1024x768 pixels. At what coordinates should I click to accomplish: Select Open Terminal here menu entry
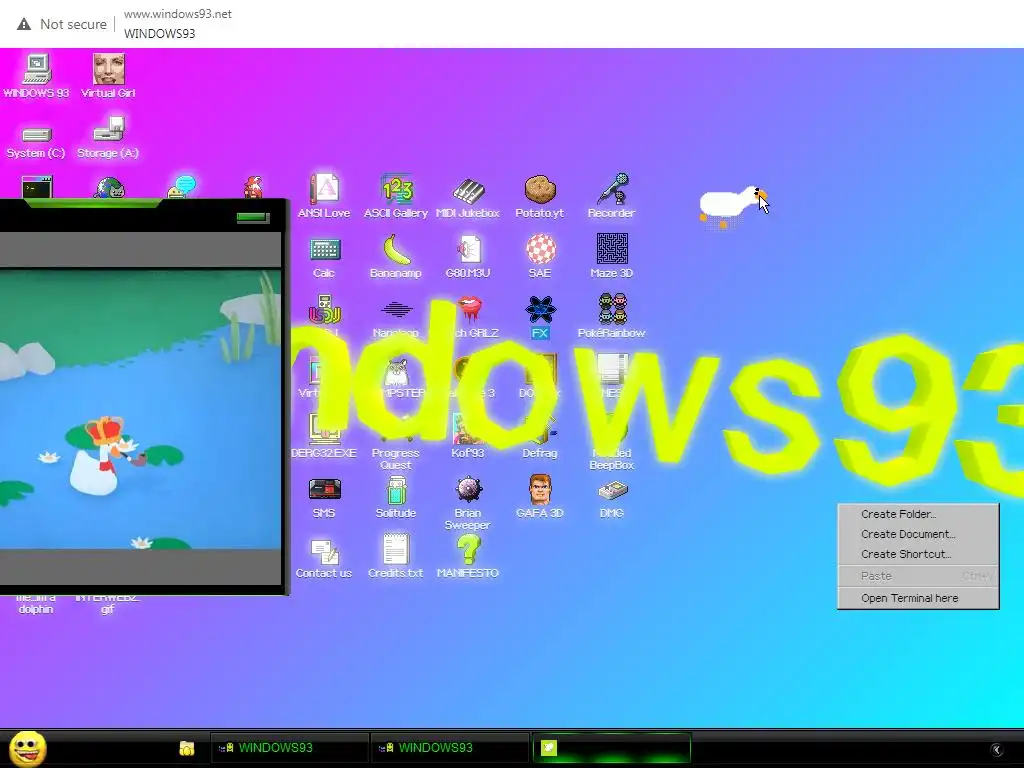click(x=918, y=598)
